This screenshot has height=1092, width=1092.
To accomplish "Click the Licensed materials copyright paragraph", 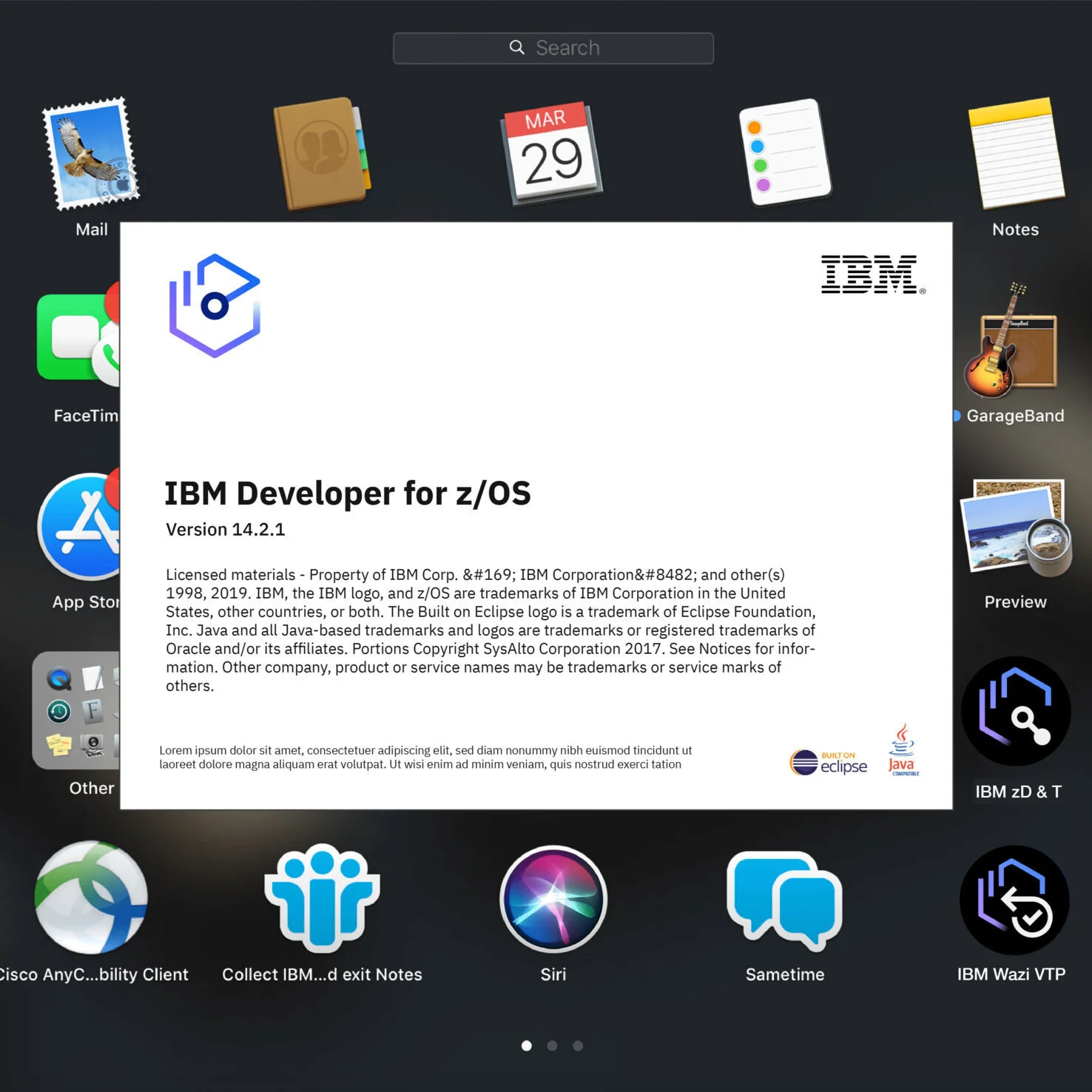I will [491, 630].
